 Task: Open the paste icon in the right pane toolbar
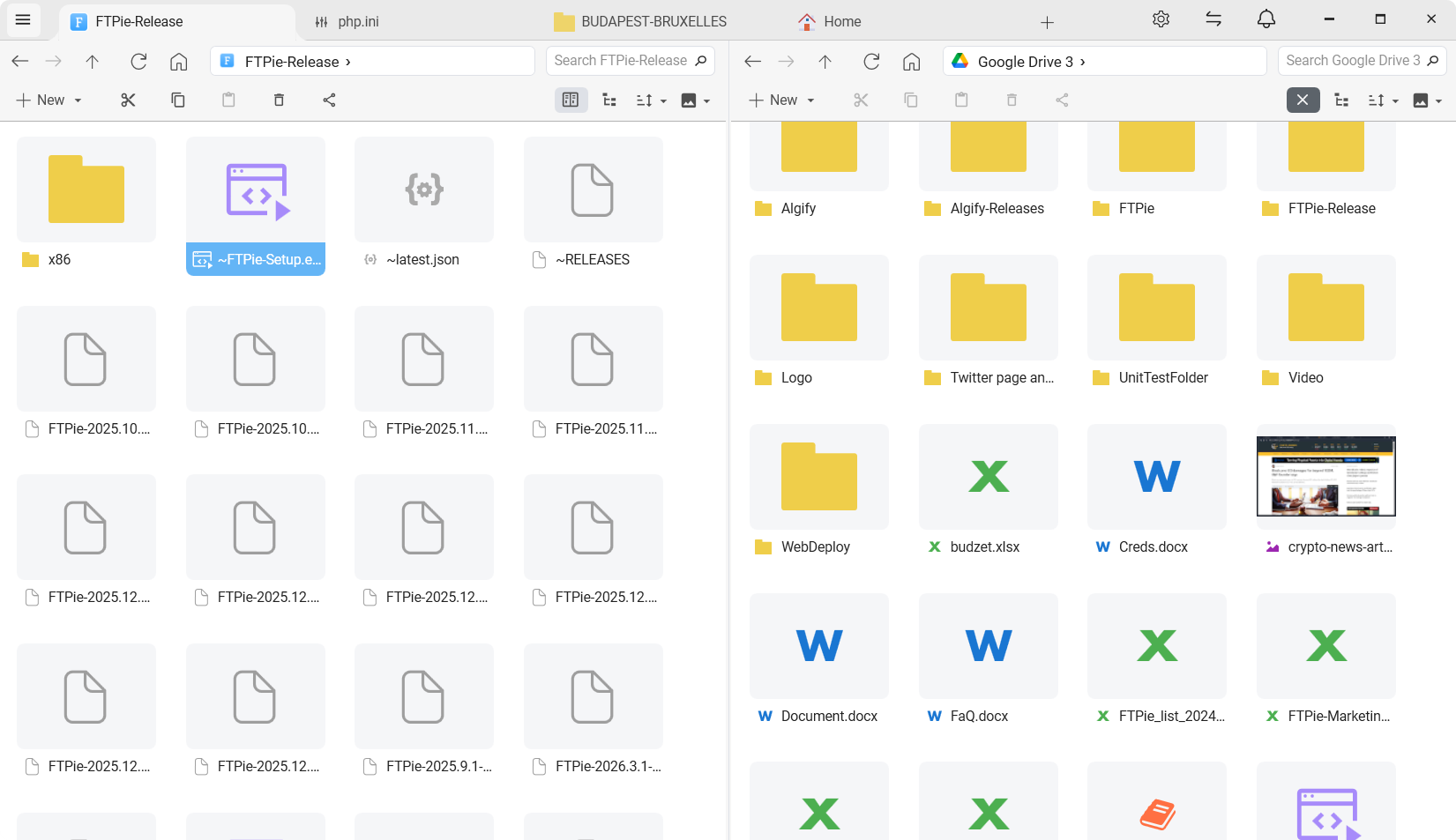(960, 100)
